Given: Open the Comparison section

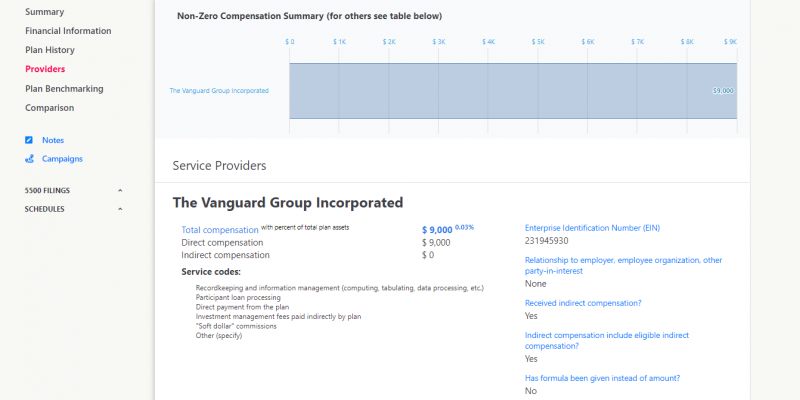Looking at the screenshot, I should [x=49, y=107].
